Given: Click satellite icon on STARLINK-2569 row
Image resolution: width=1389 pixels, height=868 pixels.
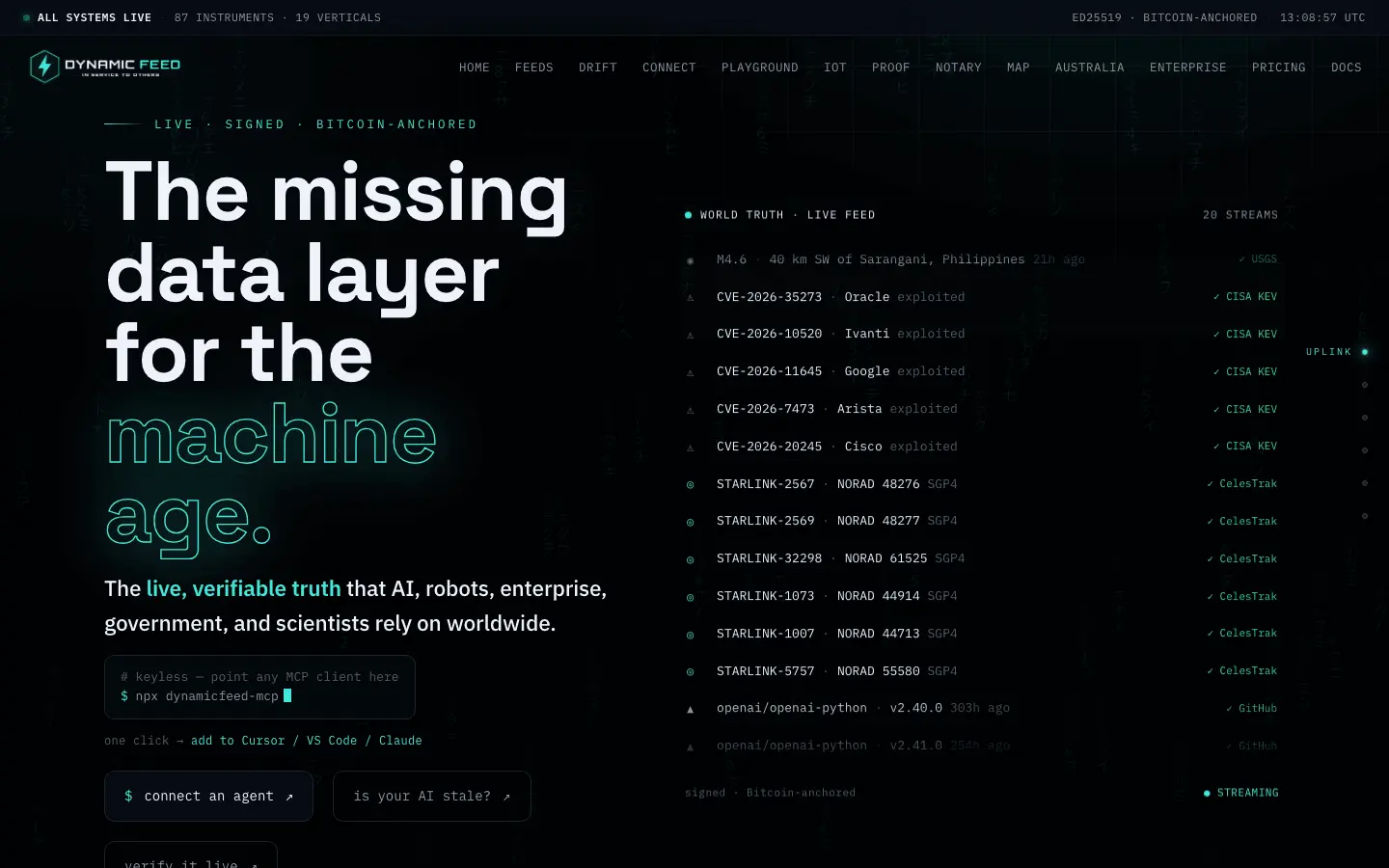Looking at the screenshot, I should tap(690, 522).
